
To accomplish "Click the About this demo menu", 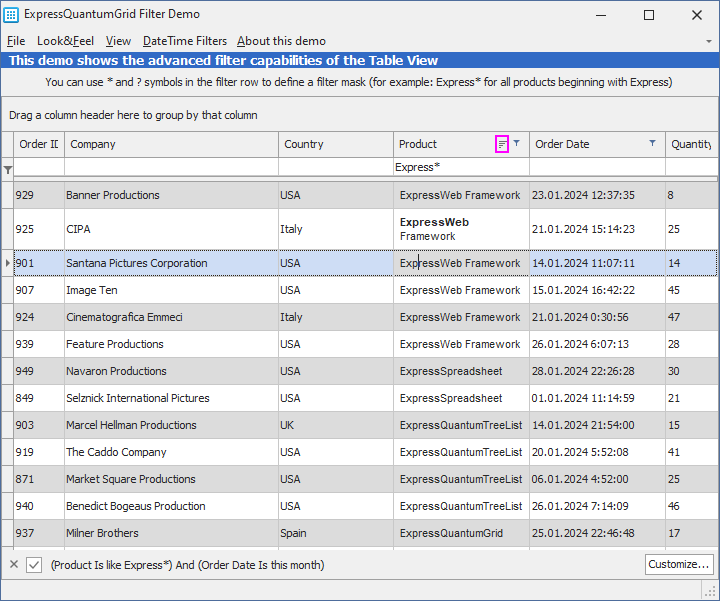I will [281, 41].
